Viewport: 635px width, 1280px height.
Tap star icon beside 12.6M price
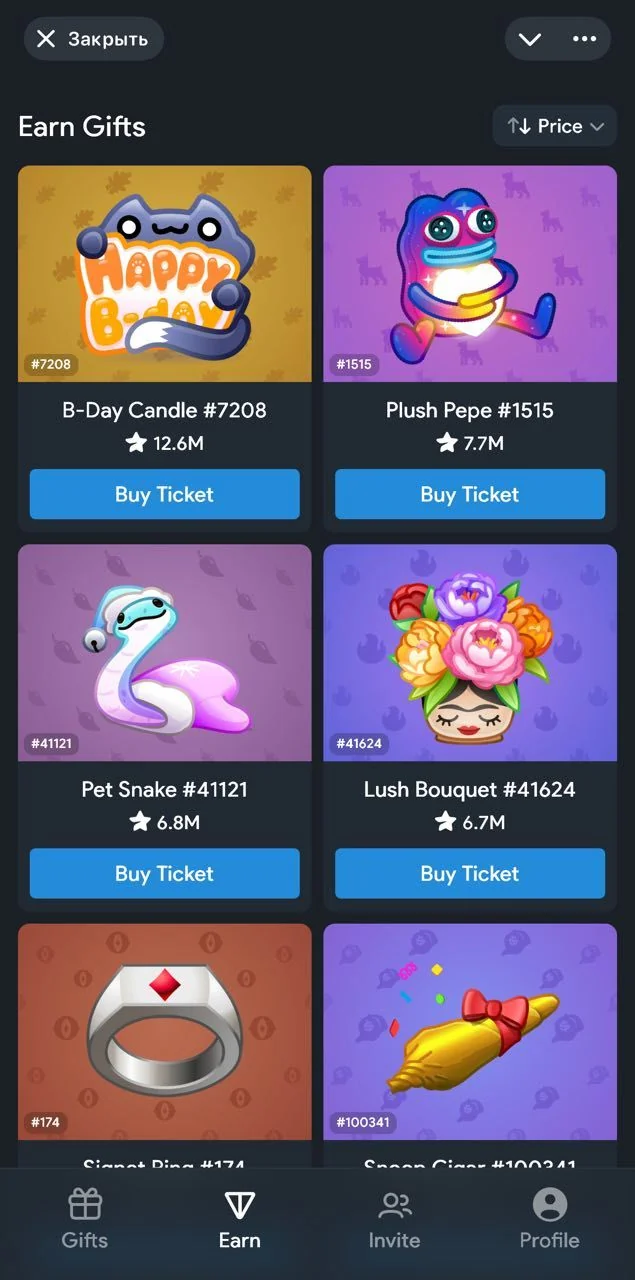pos(136,443)
